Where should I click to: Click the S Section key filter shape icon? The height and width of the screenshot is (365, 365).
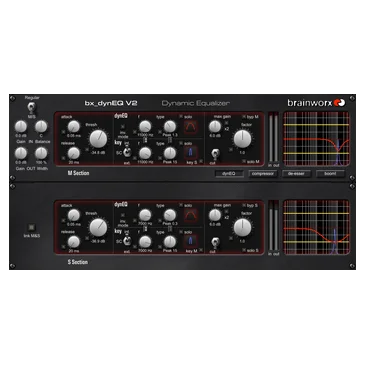[x=190, y=241]
